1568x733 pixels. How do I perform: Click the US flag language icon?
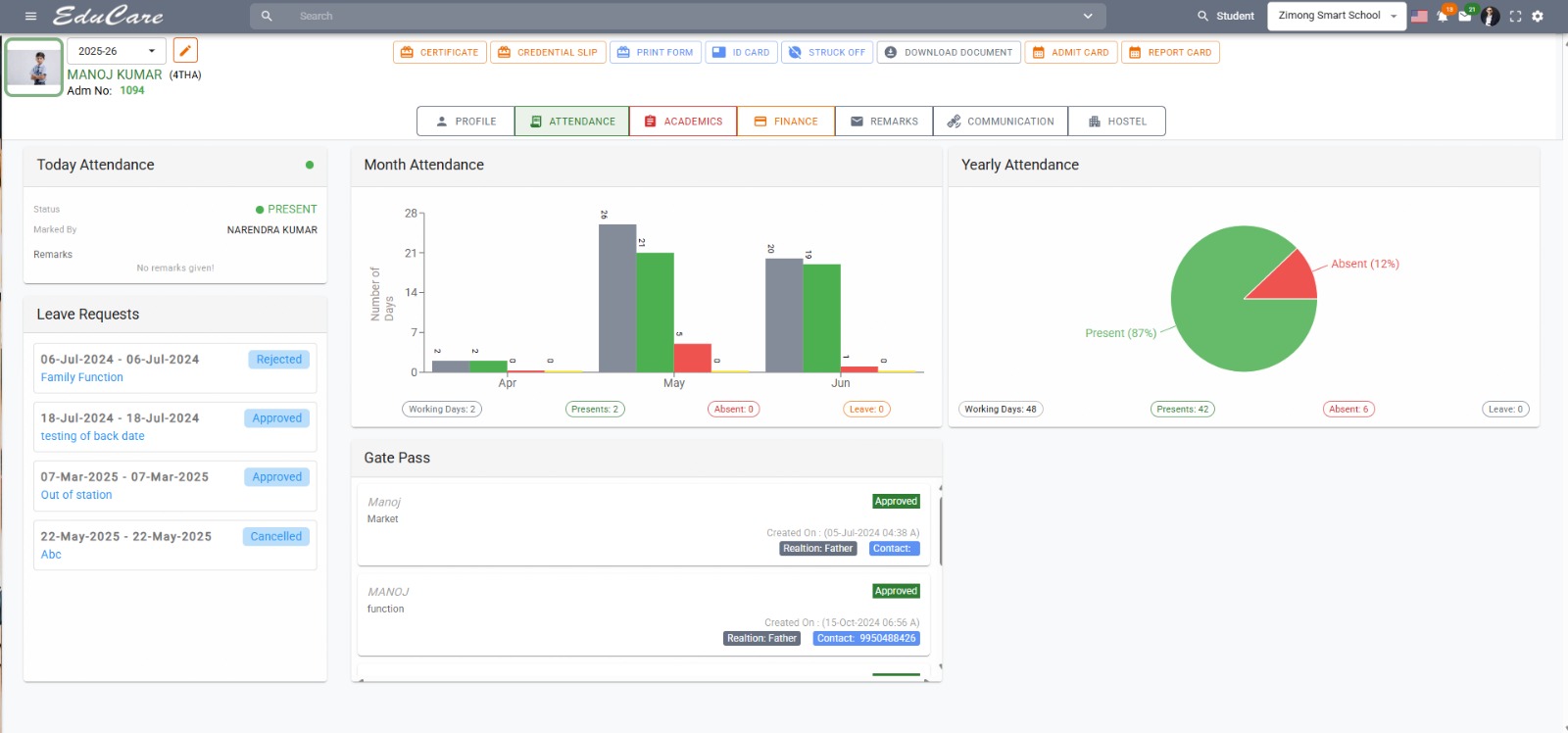pos(1419,16)
